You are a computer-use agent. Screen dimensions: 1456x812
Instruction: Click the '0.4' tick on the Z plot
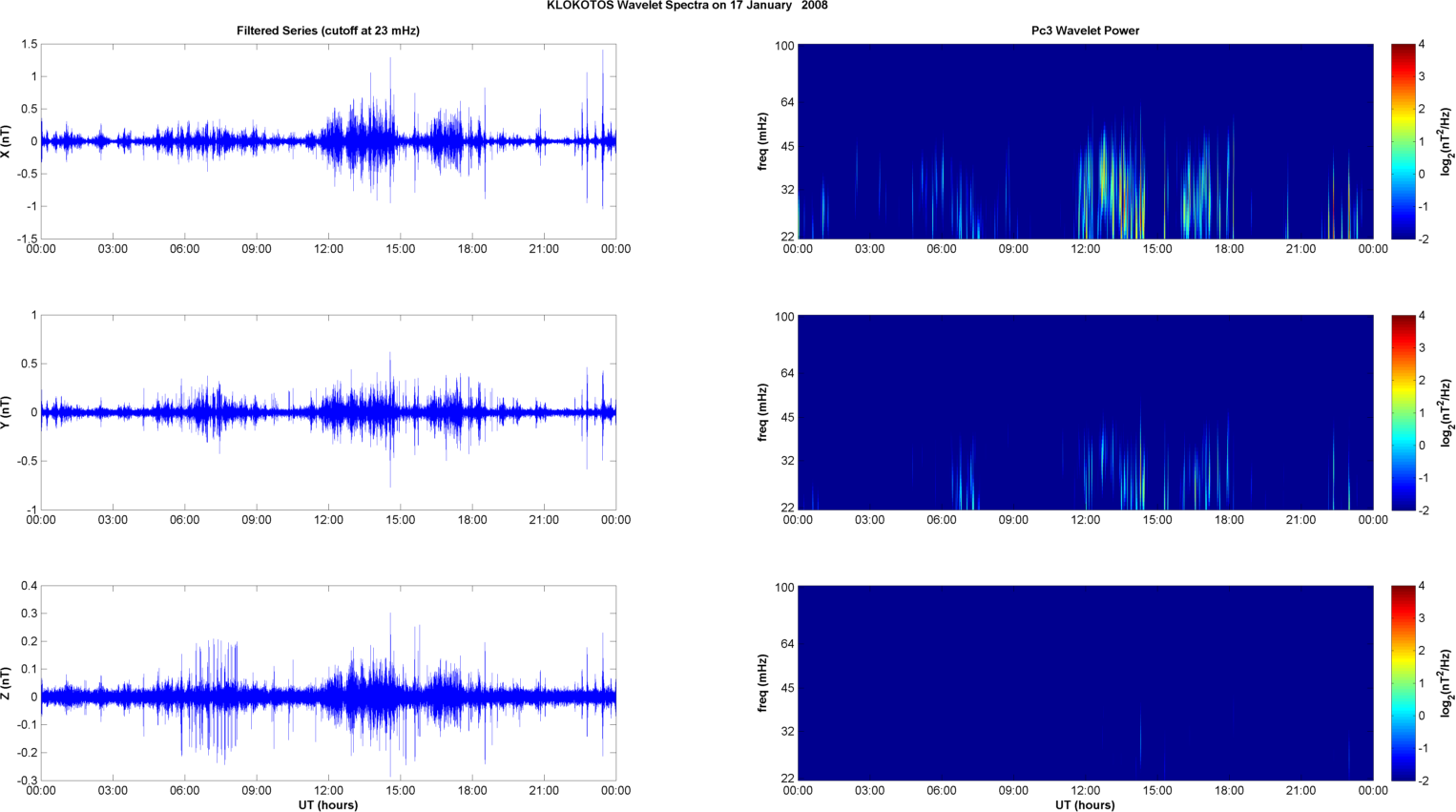point(29,586)
